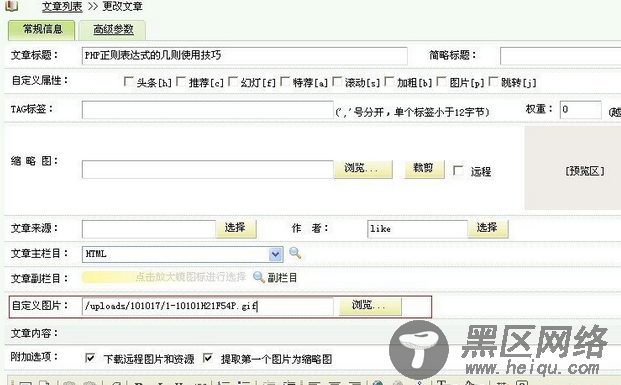Click 浏览 button for 自定义图片

pyautogui.click(x=370, y=306)
